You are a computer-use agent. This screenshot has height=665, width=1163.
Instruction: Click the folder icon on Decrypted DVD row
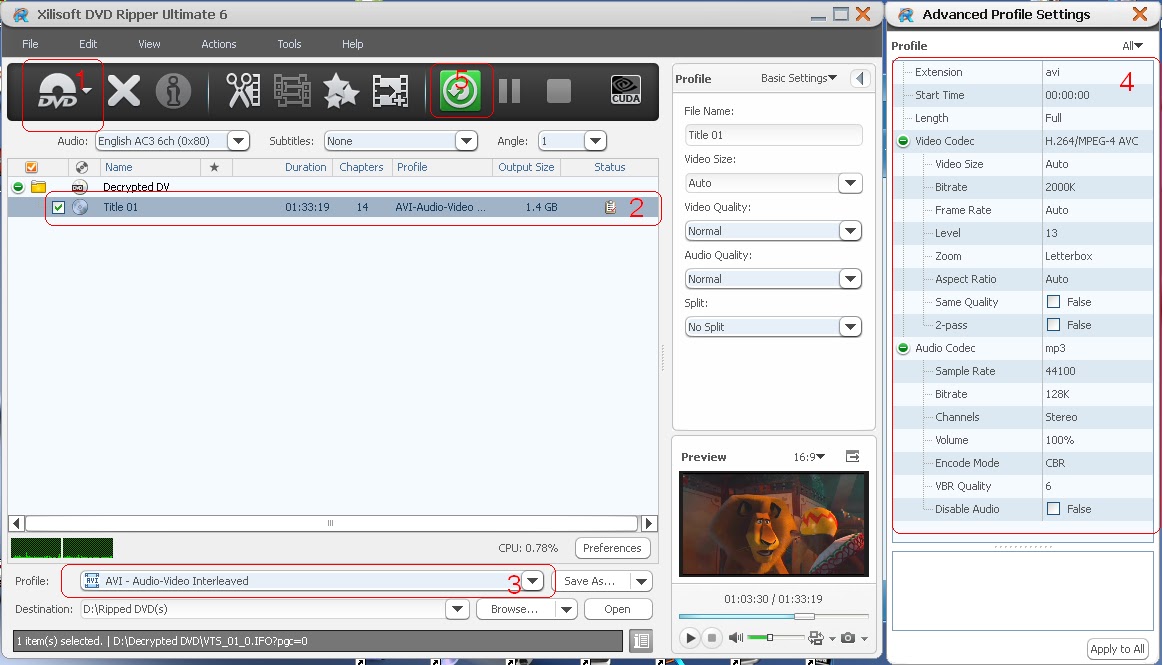tap(39, 187)
